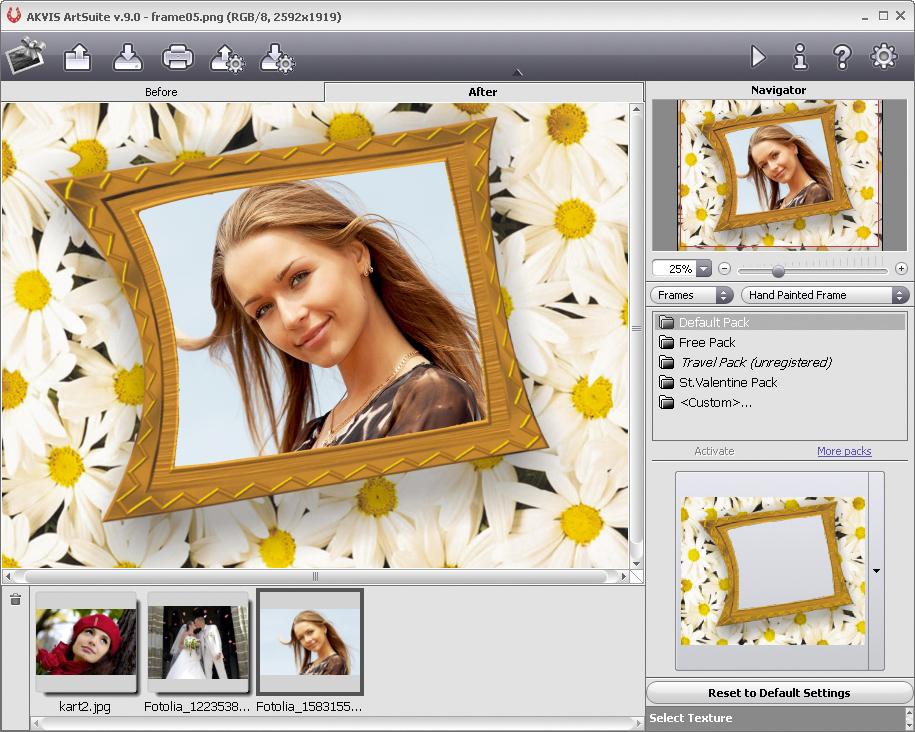Open program info with the 'i' icon
Image resolution: width=915 pixels, height=732 pixels.
point(800,57)
